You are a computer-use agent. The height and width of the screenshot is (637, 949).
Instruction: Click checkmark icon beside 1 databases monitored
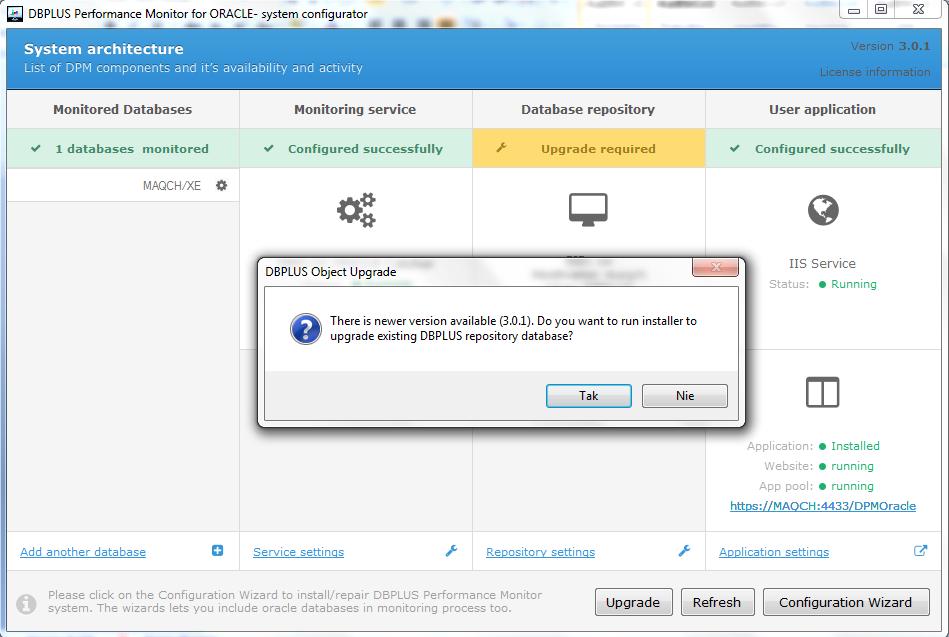pyautogui.click(x=36, y=148)
